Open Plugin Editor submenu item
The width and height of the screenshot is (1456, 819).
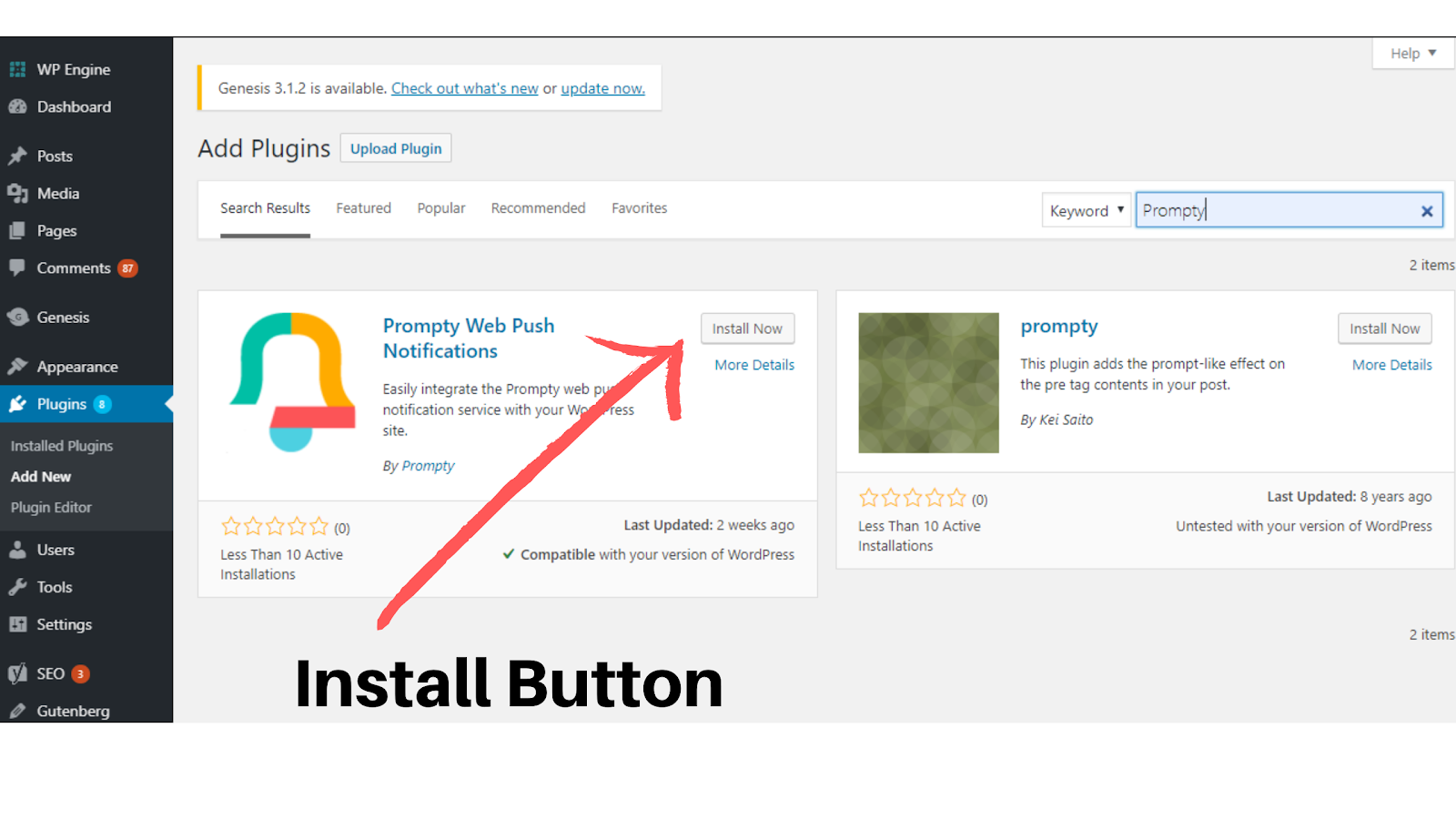point(51,508)
